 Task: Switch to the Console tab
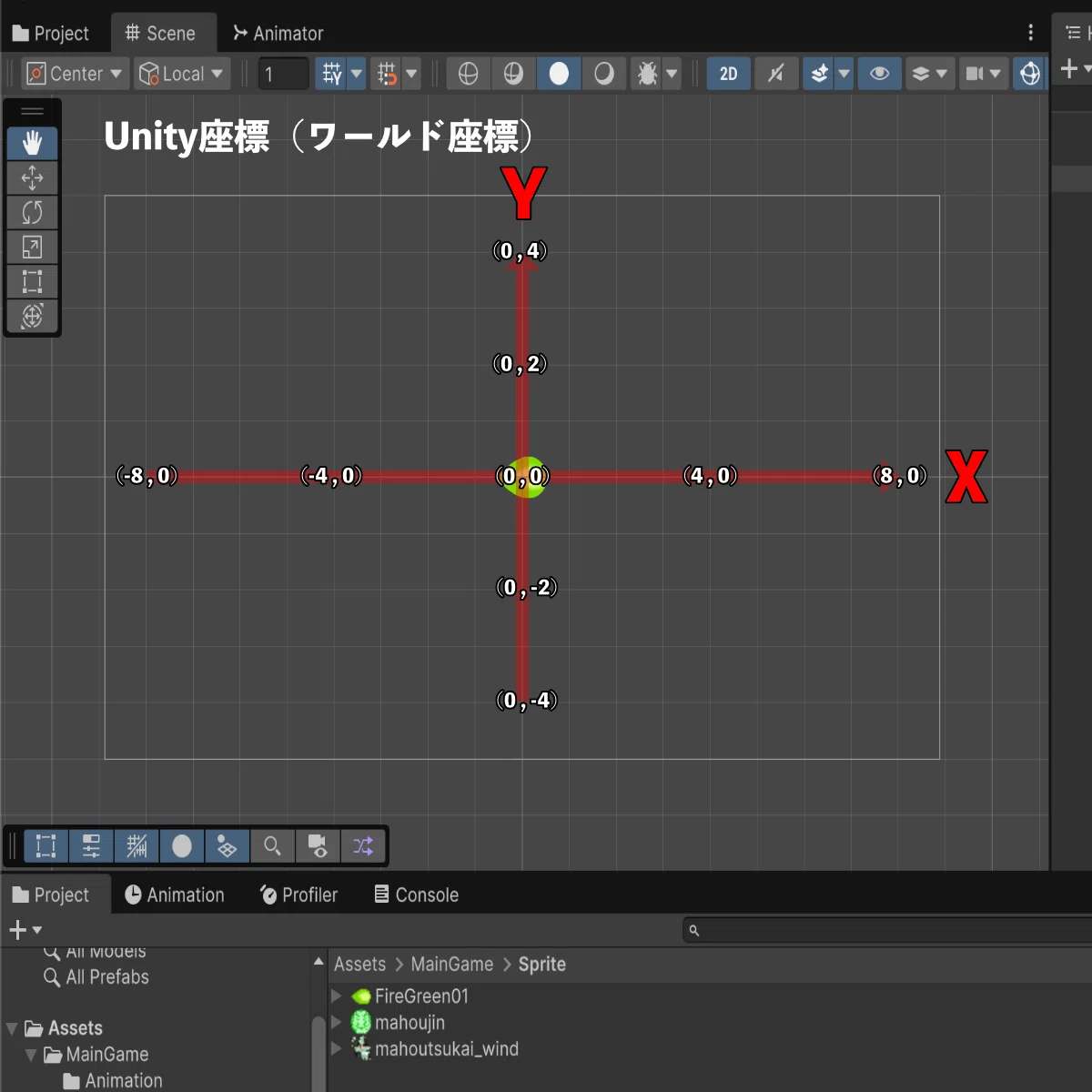click(x=416, y=895)
